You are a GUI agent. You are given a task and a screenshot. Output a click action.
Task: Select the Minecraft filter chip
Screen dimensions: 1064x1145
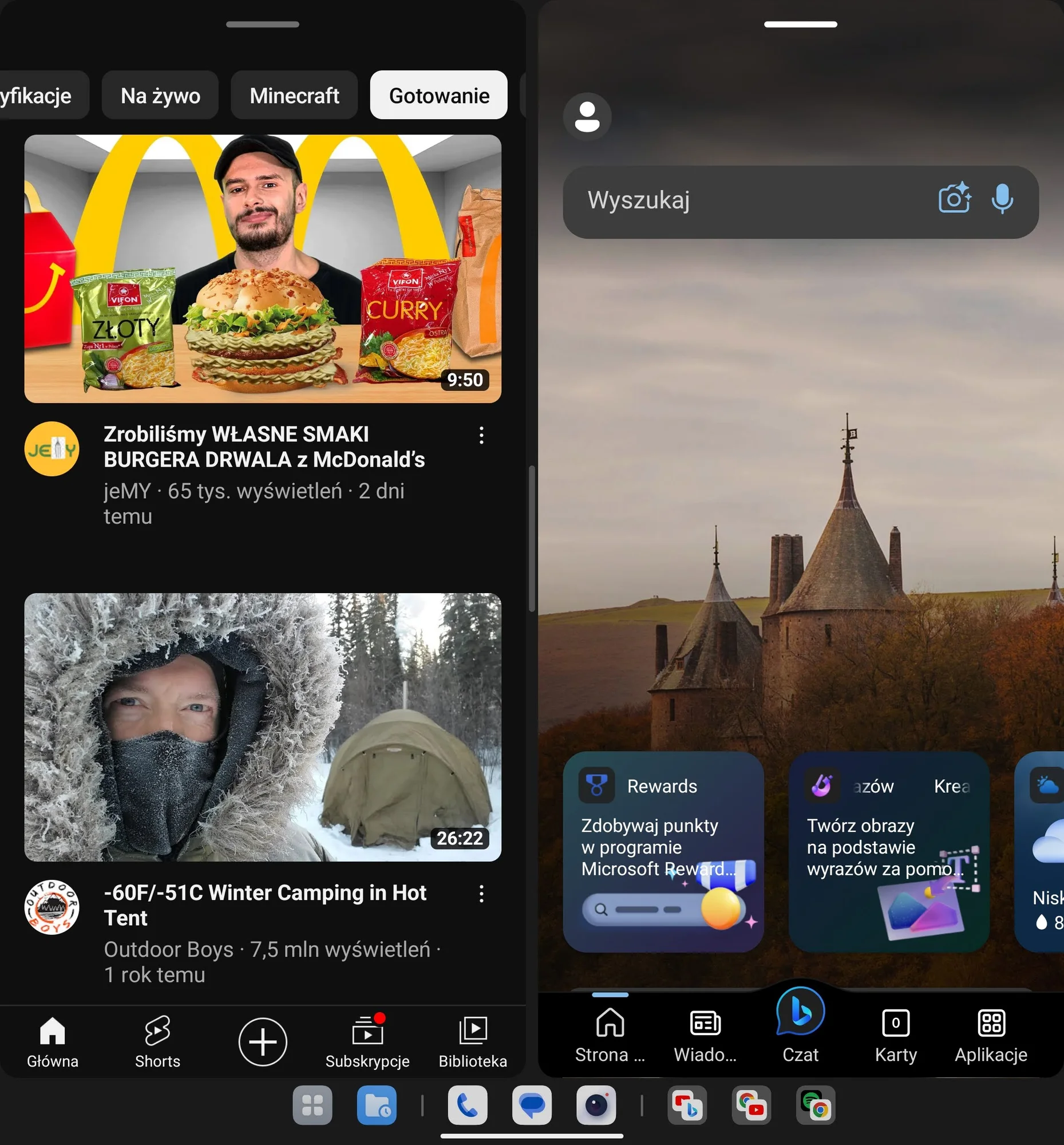coord(294,95)
